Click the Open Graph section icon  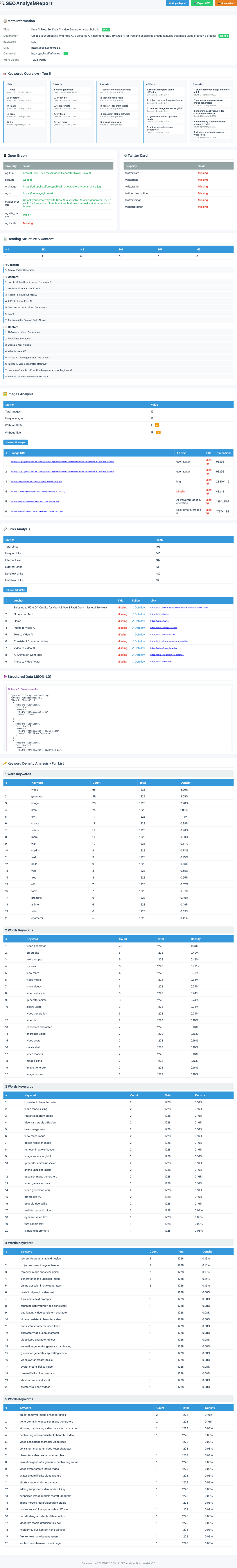5,156
